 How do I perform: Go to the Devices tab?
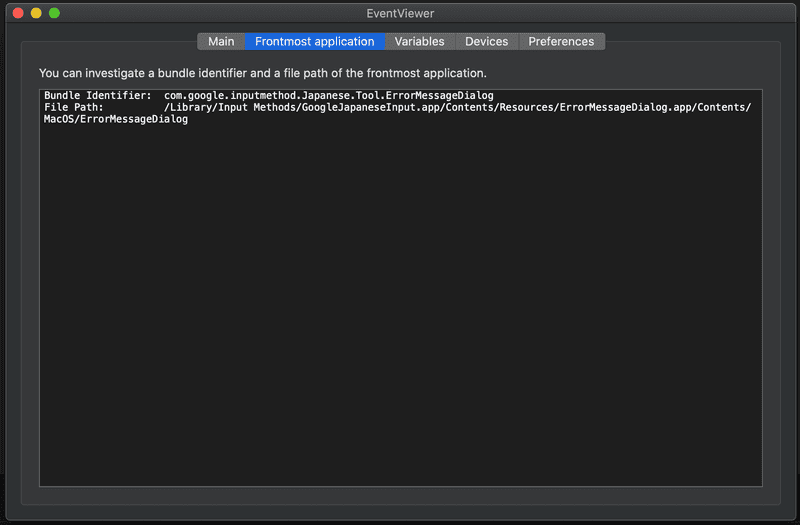point(486,41)
